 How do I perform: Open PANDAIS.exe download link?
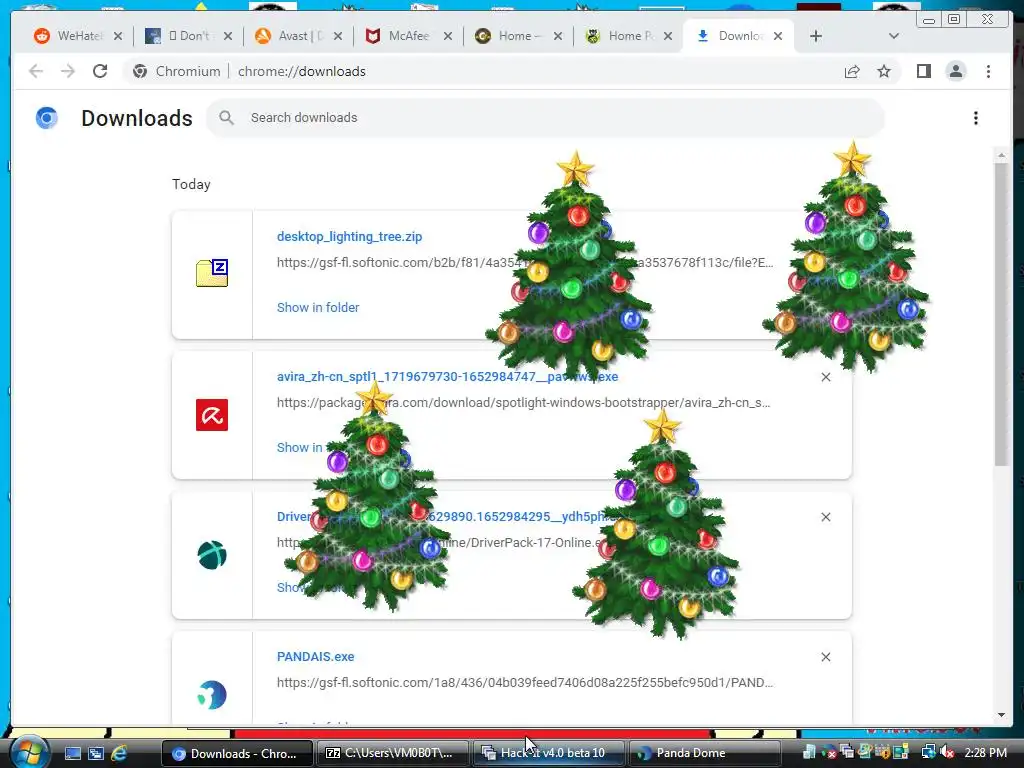point(315,656)
